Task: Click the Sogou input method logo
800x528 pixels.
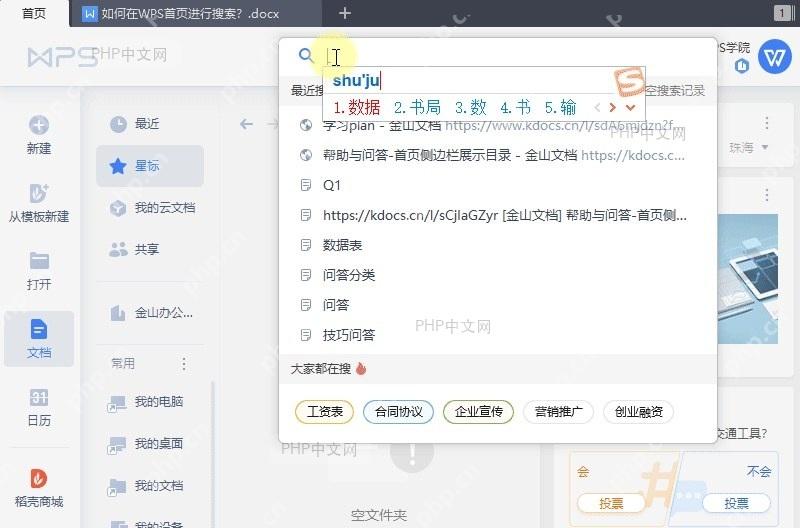Action: point(629,81)
